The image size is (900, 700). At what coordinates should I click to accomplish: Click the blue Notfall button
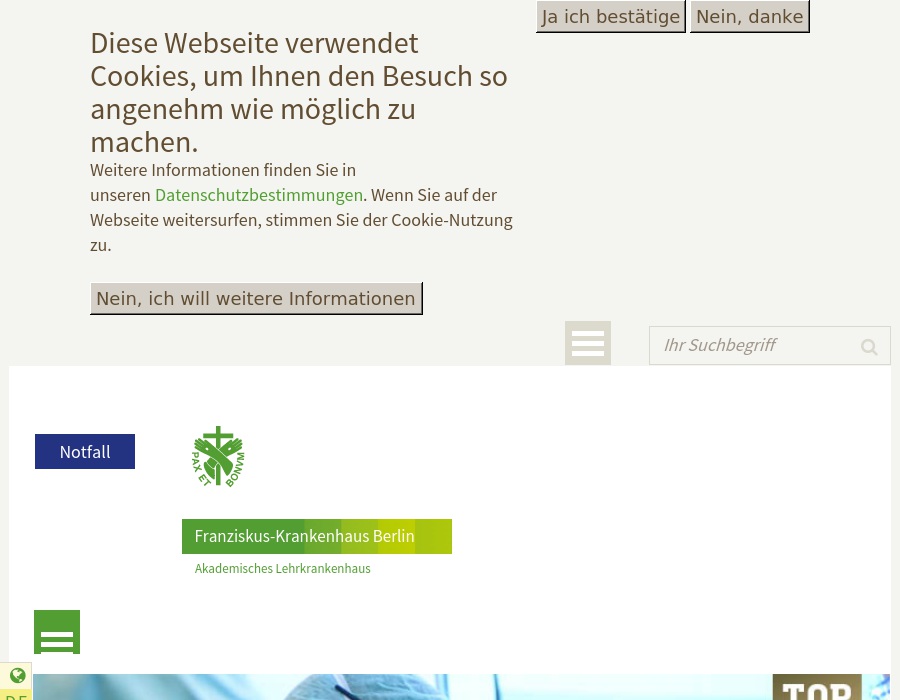(85, 452)
